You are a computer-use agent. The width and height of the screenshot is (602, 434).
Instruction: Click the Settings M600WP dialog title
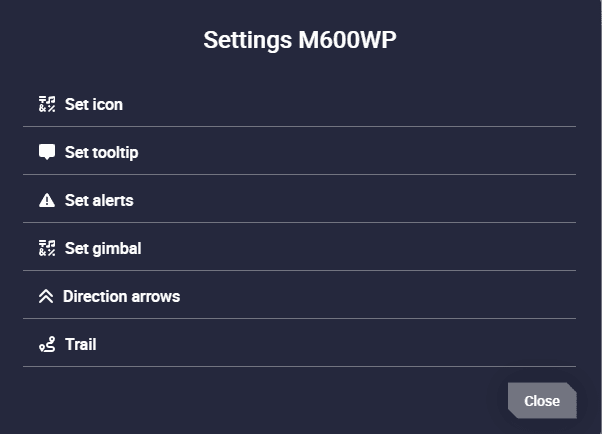[x=299, y=40]
